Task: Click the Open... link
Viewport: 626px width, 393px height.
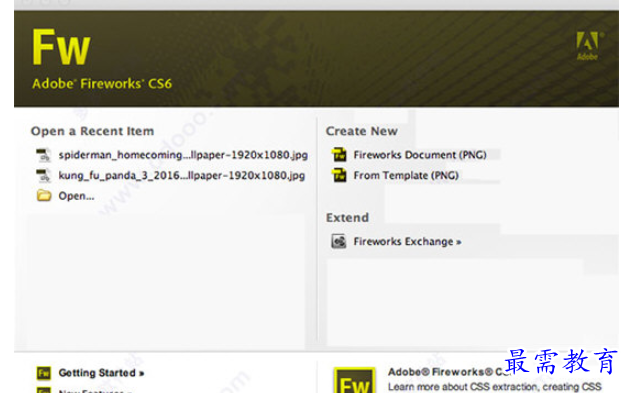Action: point(76,196)
